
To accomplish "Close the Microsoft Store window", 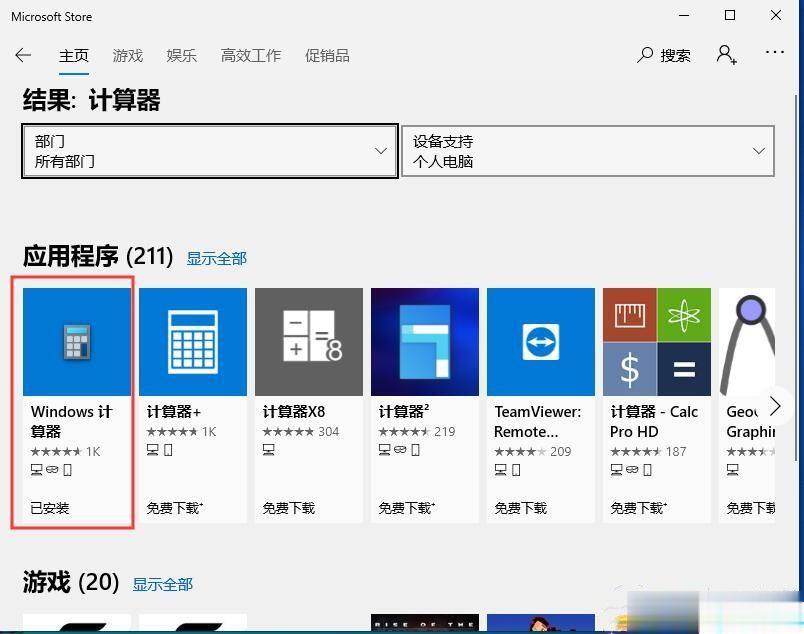I will (776, 15).
